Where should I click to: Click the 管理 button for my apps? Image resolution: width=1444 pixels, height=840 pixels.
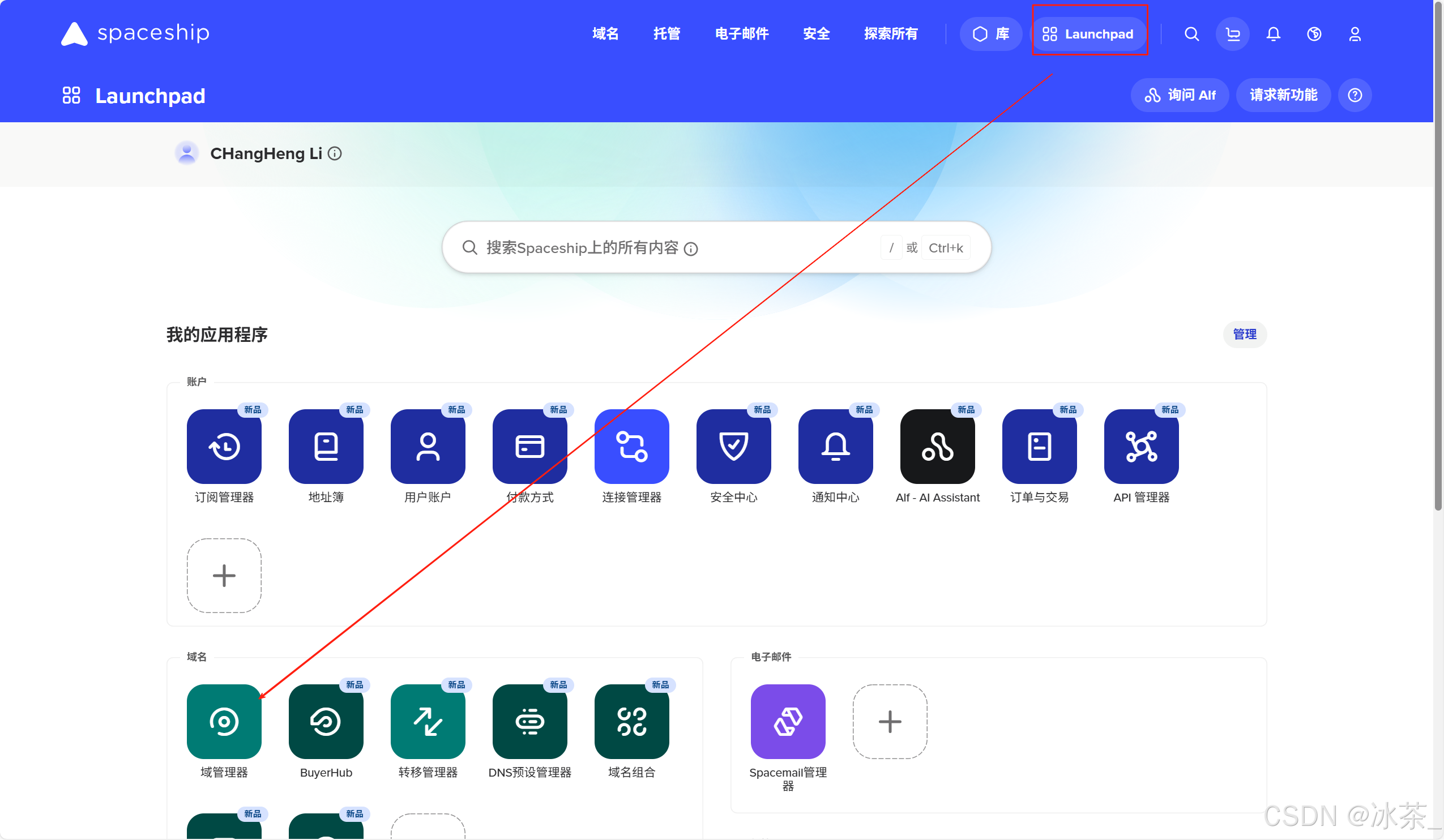[x=1244, y=334]
